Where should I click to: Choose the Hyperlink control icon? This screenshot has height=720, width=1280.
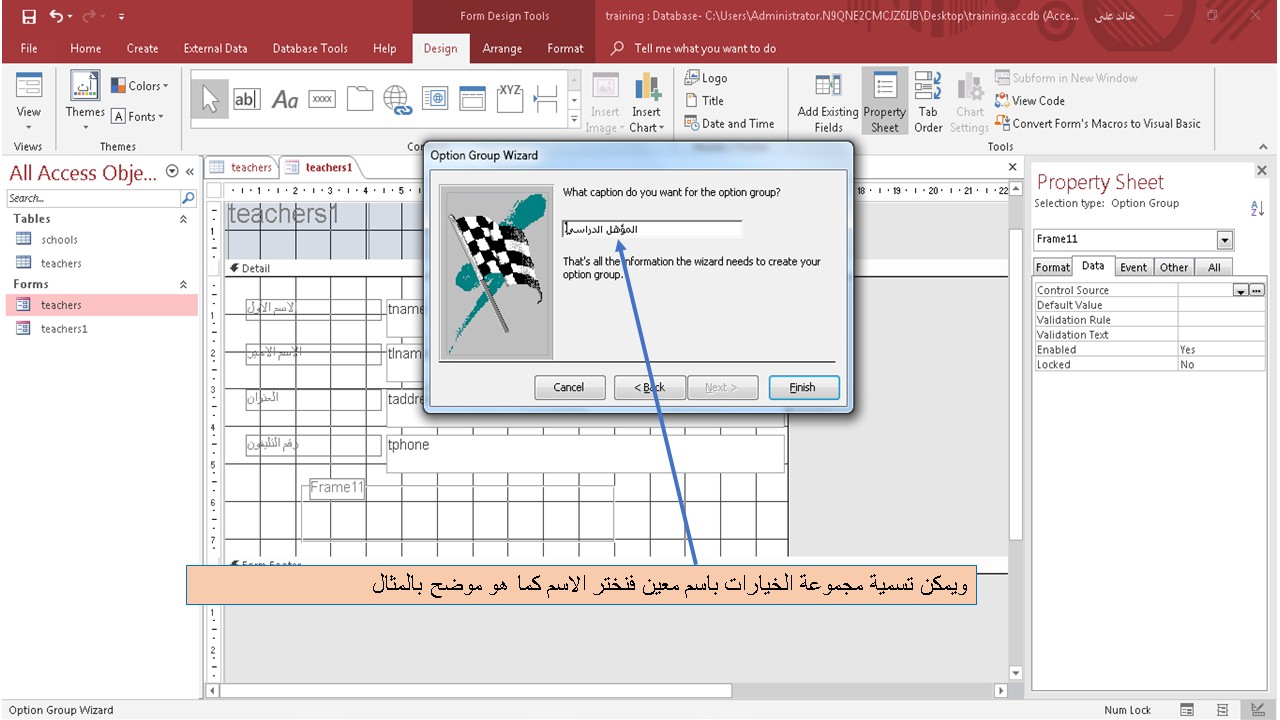(x=397, y=99)
